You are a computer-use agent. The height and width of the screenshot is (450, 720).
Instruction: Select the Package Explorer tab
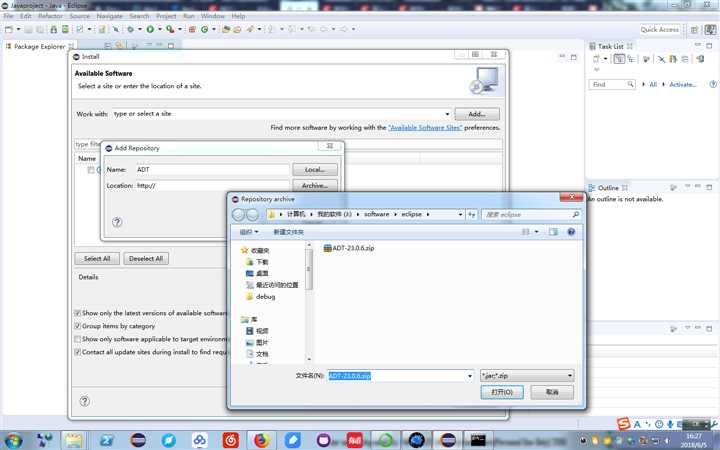[x=39, y=46]
